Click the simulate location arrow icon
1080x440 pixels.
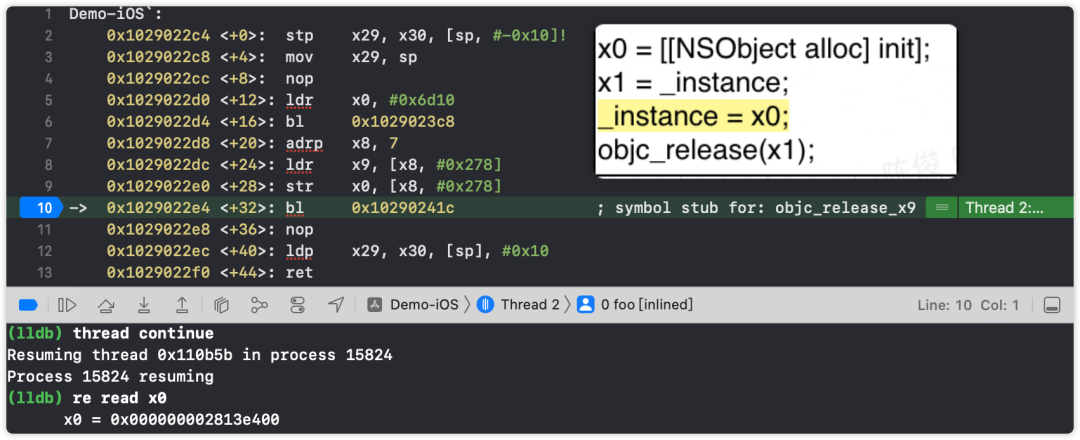[x=335, y=305]
